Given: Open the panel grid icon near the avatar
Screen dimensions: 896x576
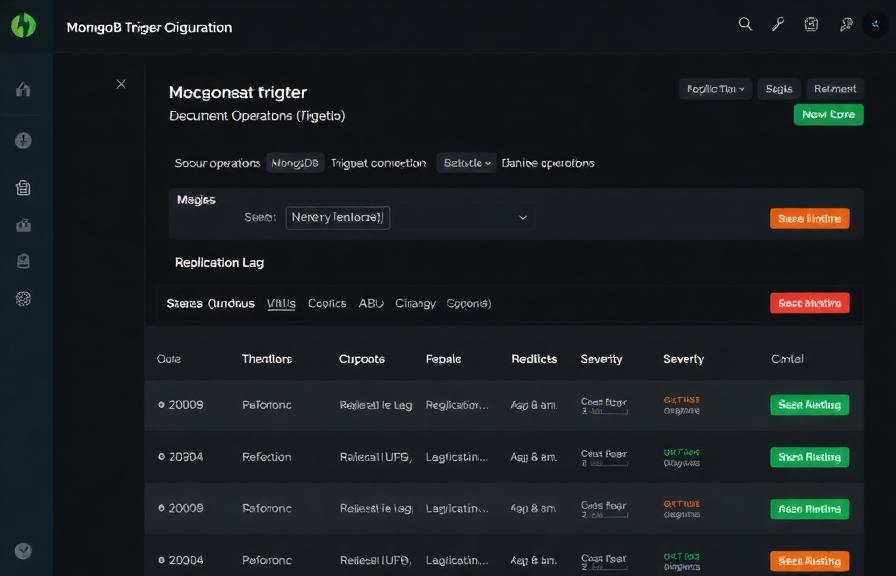Looking at the screenshot, I should (811, 24).
